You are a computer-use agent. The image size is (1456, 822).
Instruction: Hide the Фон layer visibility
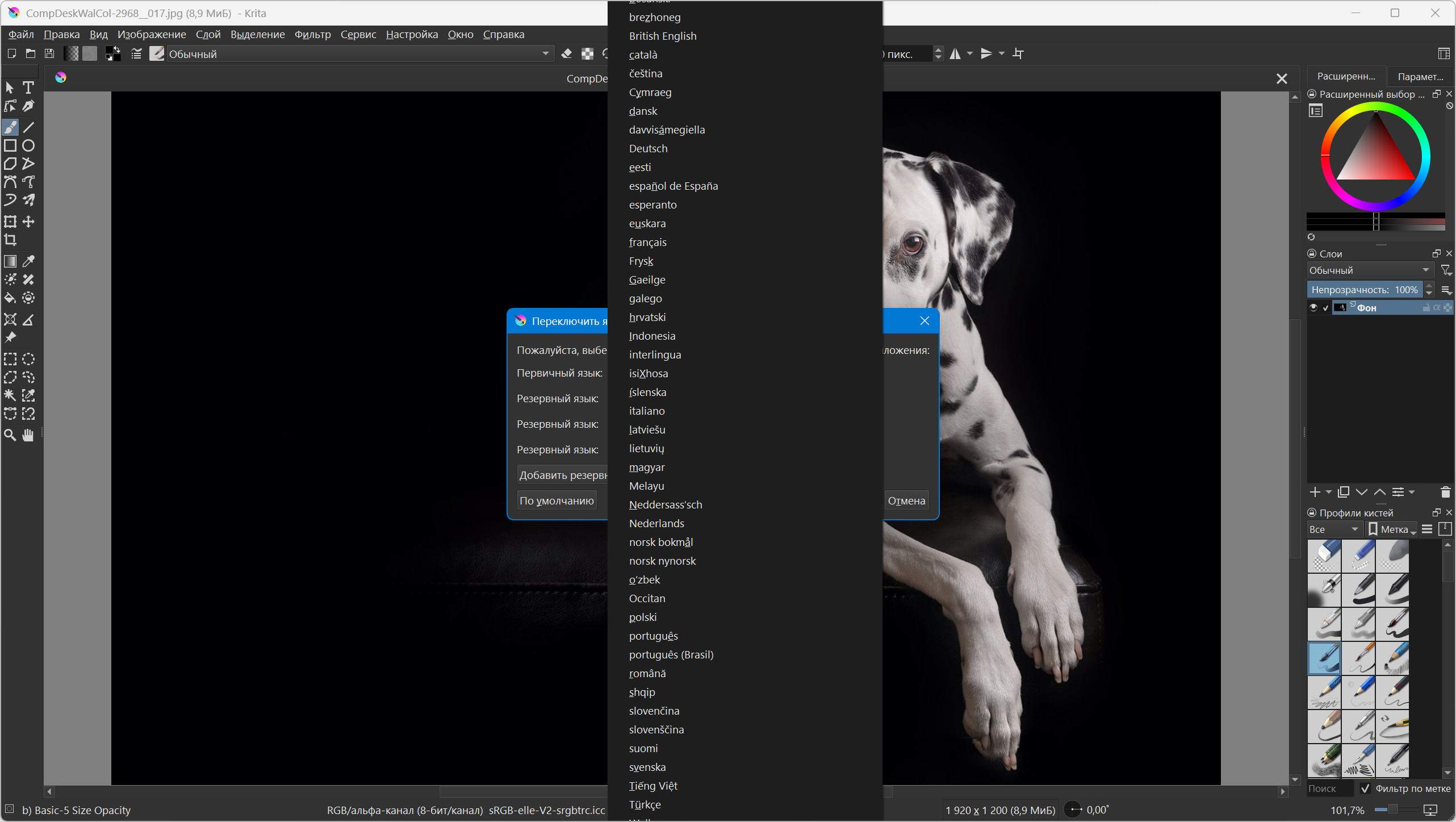[1313, 308]
